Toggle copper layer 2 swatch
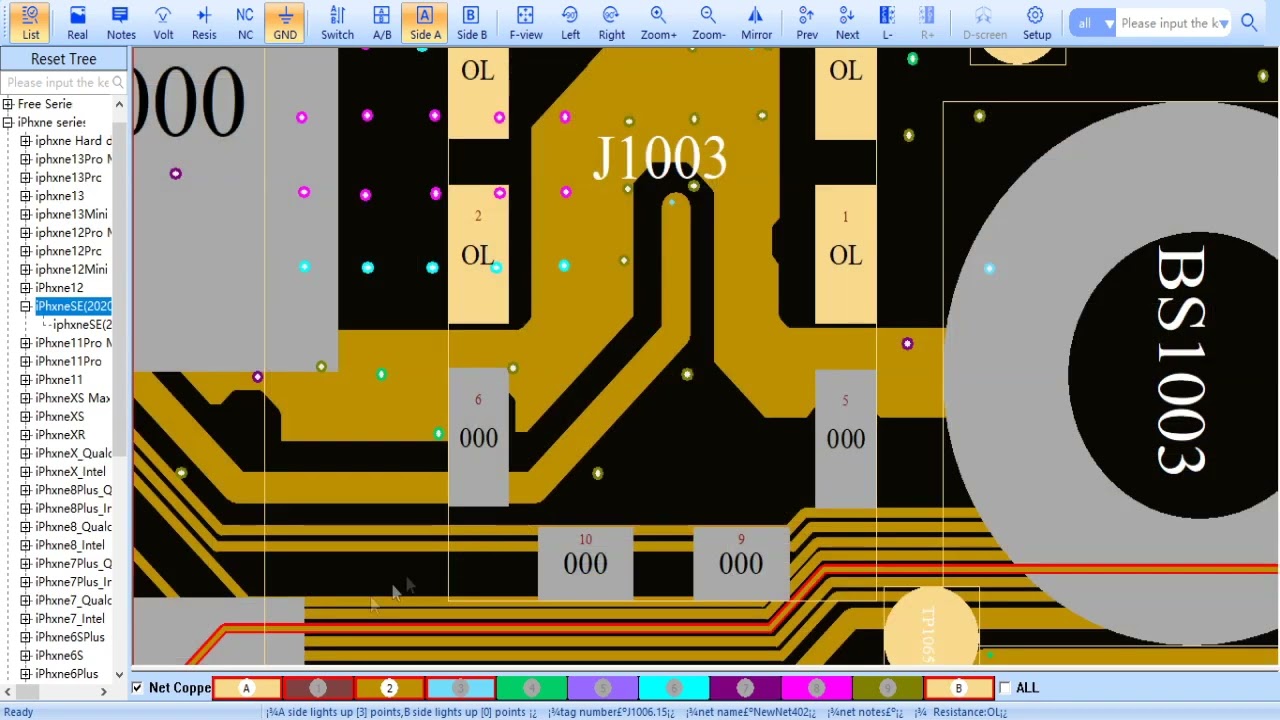The image size is (1280, 720). tap(389, 688)
